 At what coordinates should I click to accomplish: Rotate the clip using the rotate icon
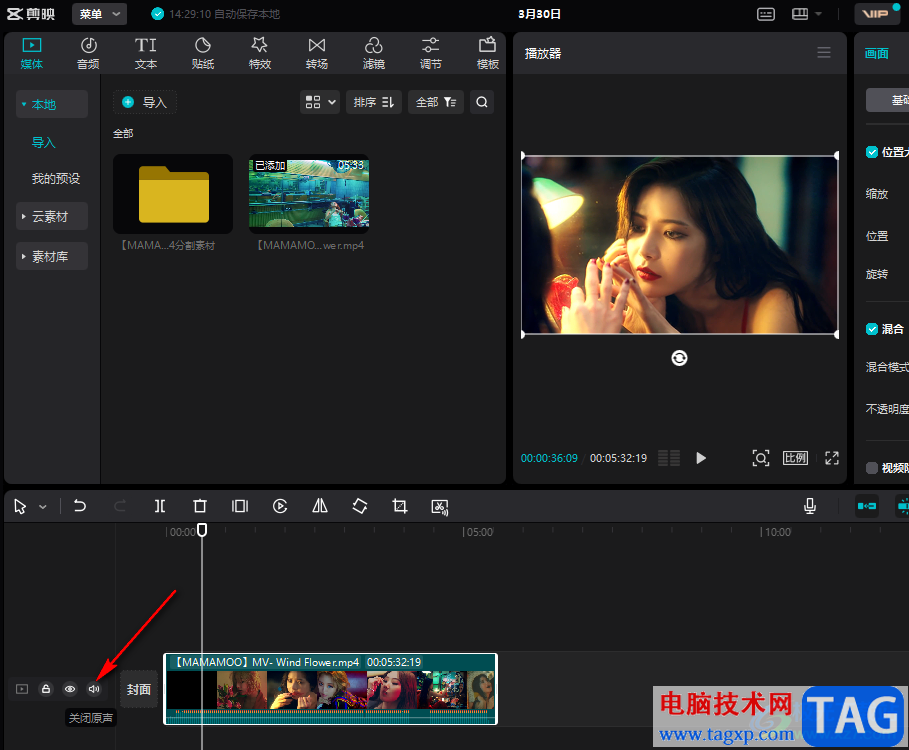tap(360, 507)
